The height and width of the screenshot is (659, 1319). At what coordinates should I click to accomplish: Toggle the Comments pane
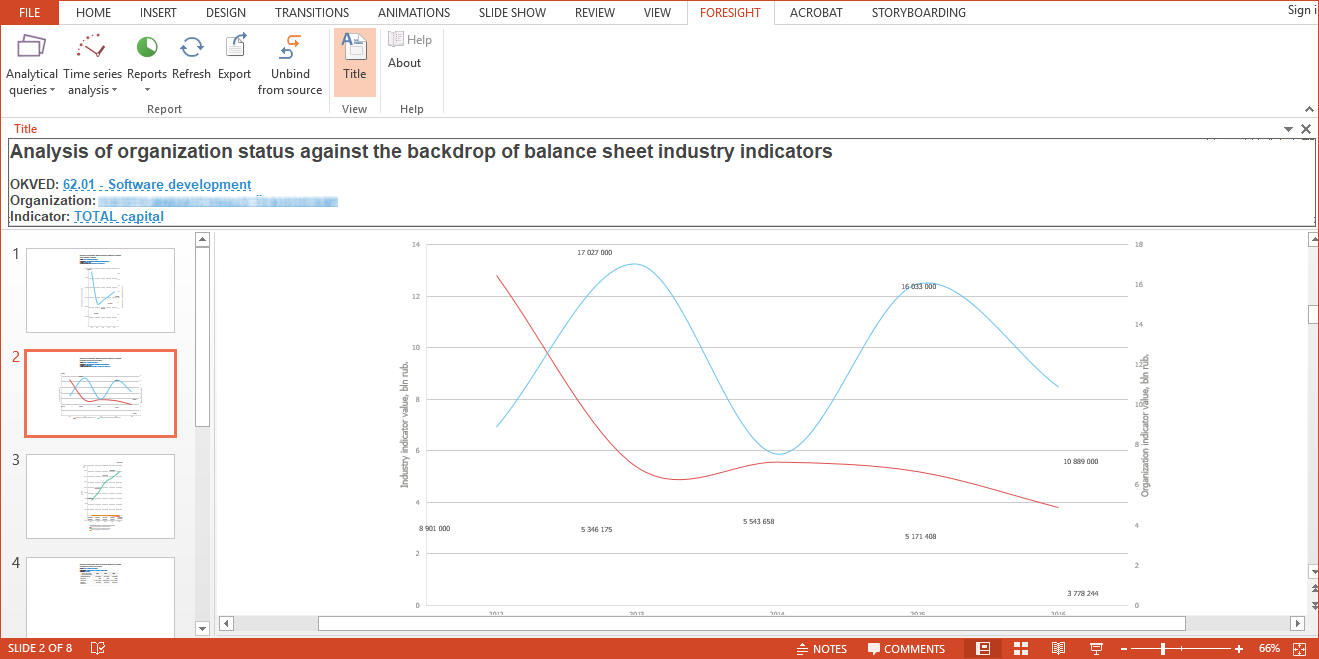coord(906,648)
